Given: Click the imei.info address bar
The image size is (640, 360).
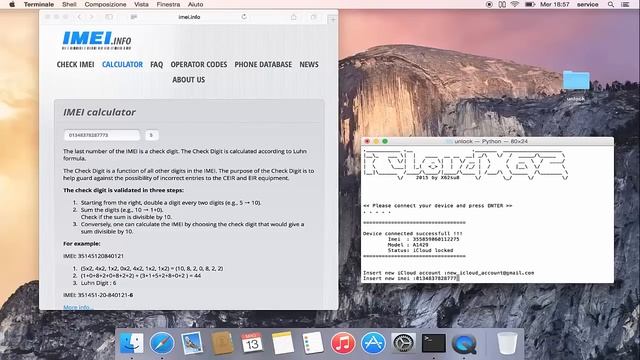Looking at the screenshot, I should pyautogui.click(x=189, y=17).
